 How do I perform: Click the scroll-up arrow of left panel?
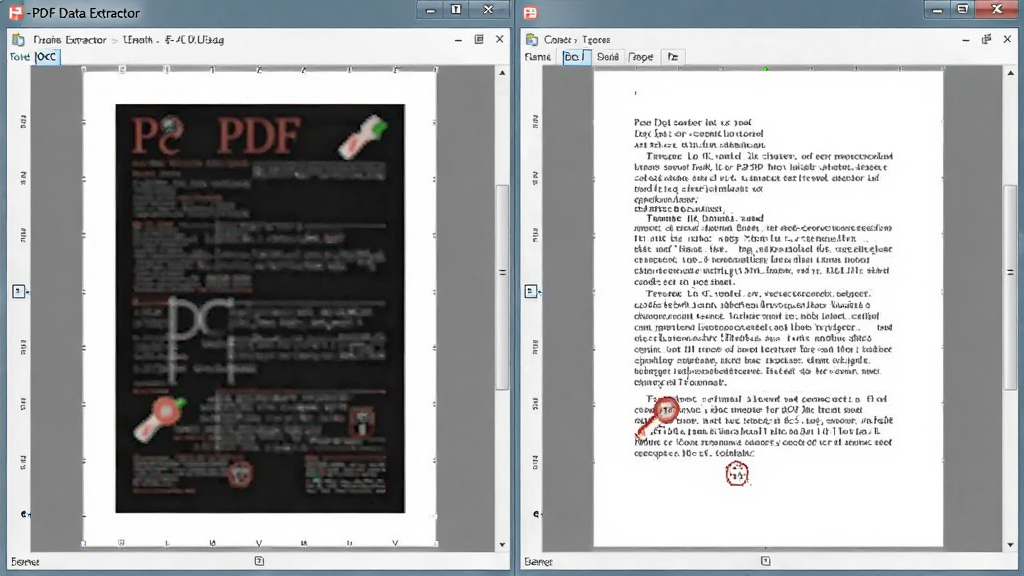pyautogui.click(x=502, y=72)
